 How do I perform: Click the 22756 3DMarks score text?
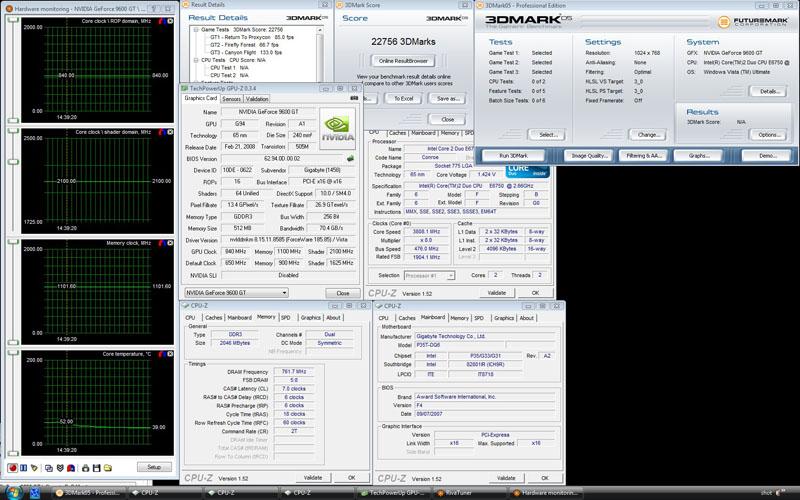(403, 42)
